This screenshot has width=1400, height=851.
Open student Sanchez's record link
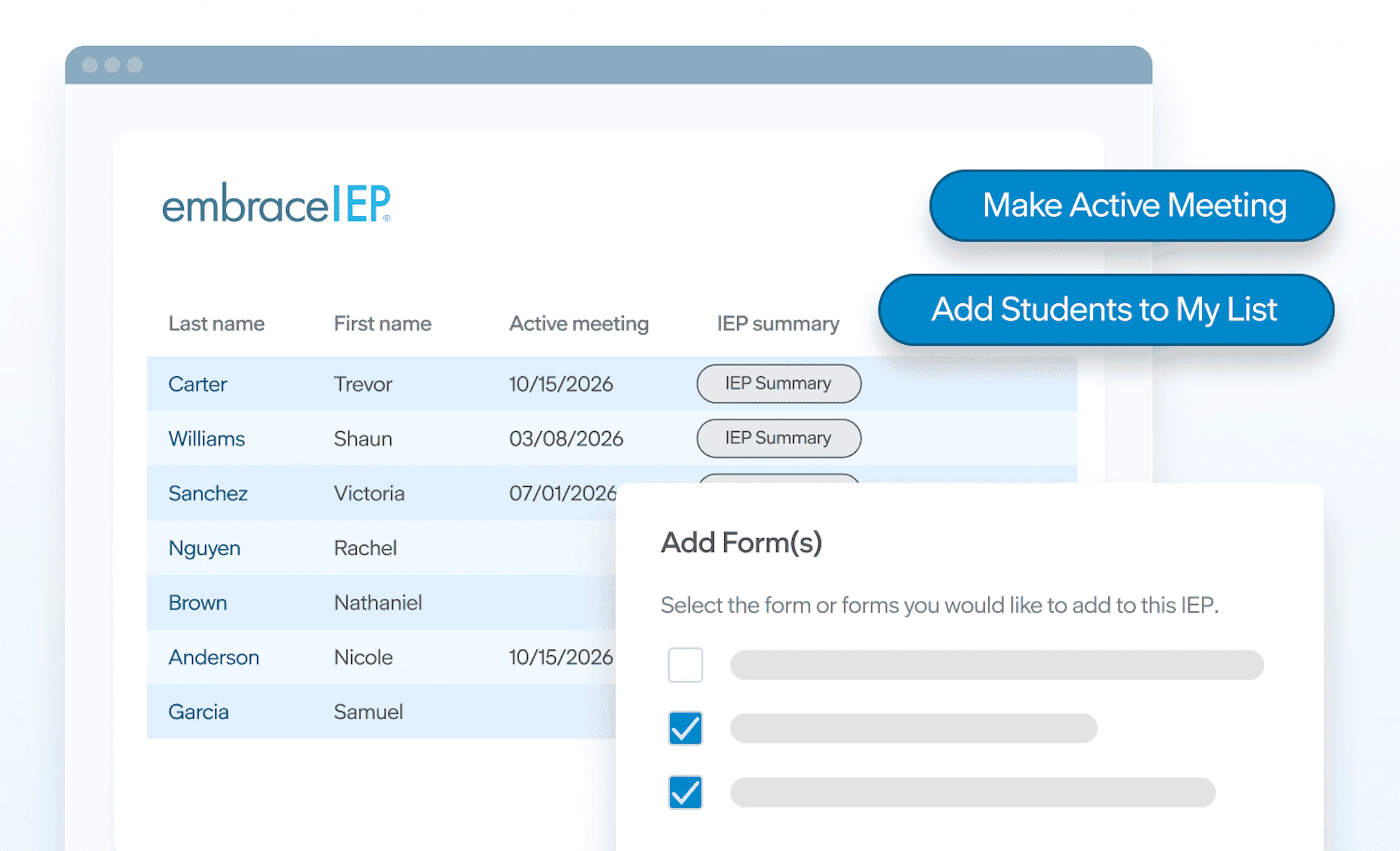click(208, 493)
